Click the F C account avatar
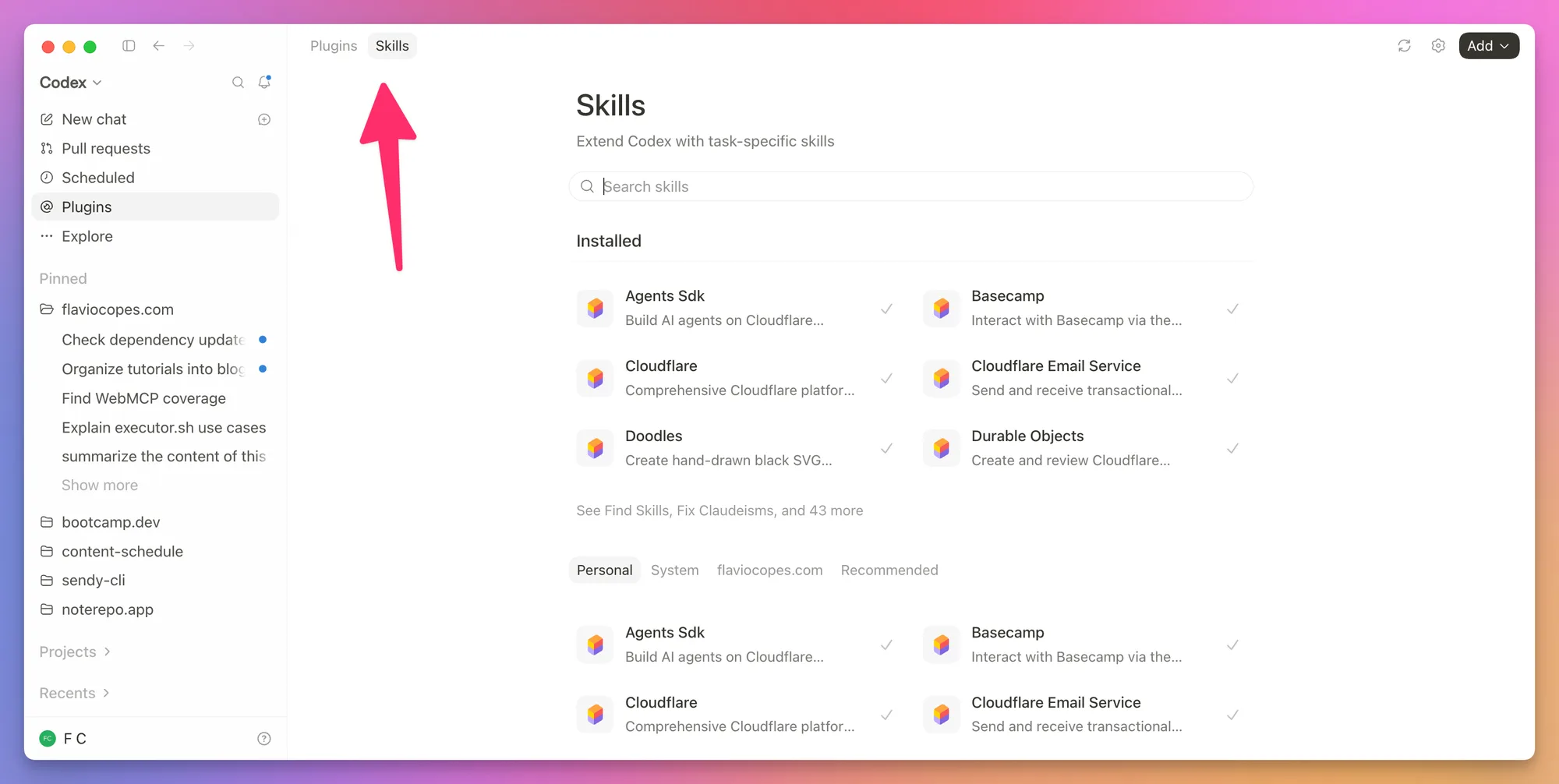This screenshot has width=1559, height=784. coord(48,739)
